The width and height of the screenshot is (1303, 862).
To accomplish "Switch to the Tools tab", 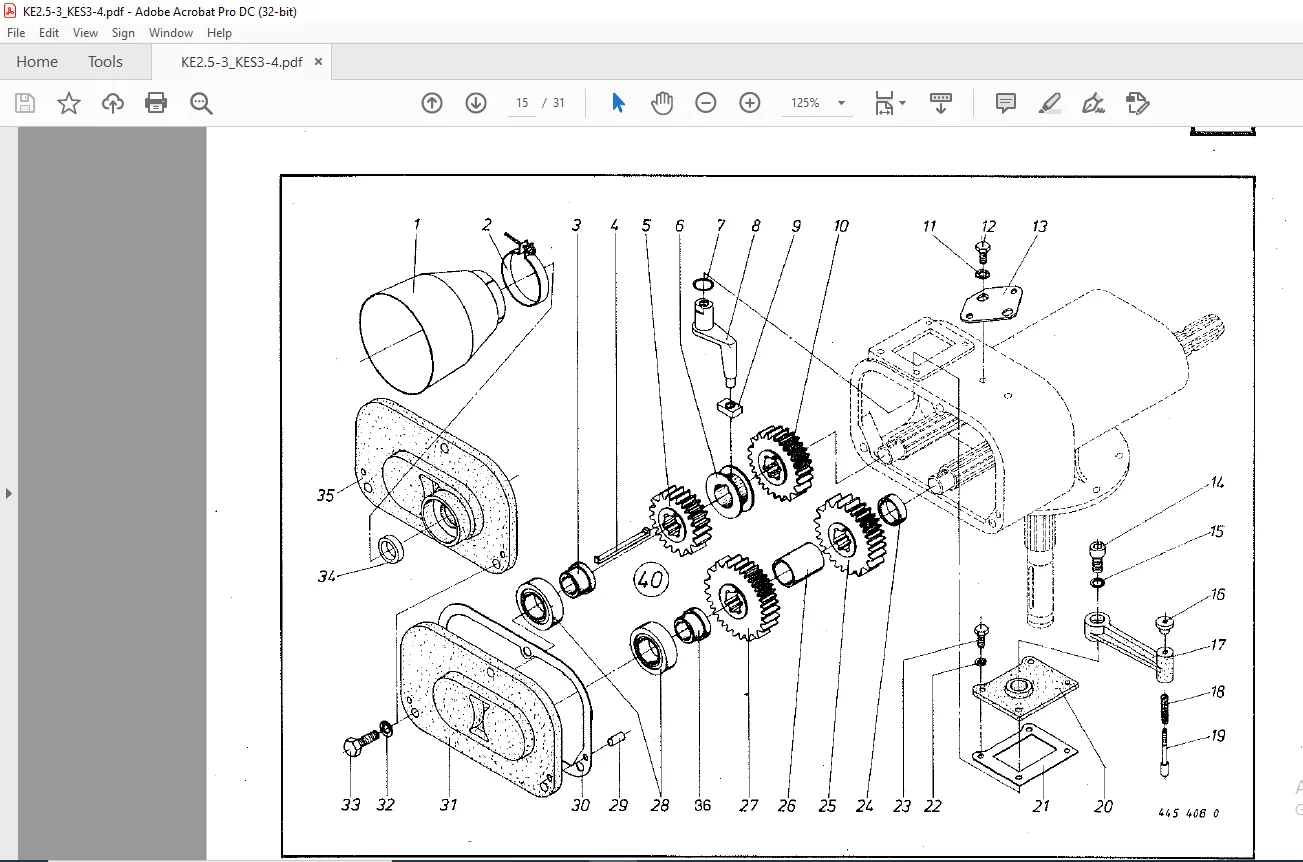I will [105, 62].
